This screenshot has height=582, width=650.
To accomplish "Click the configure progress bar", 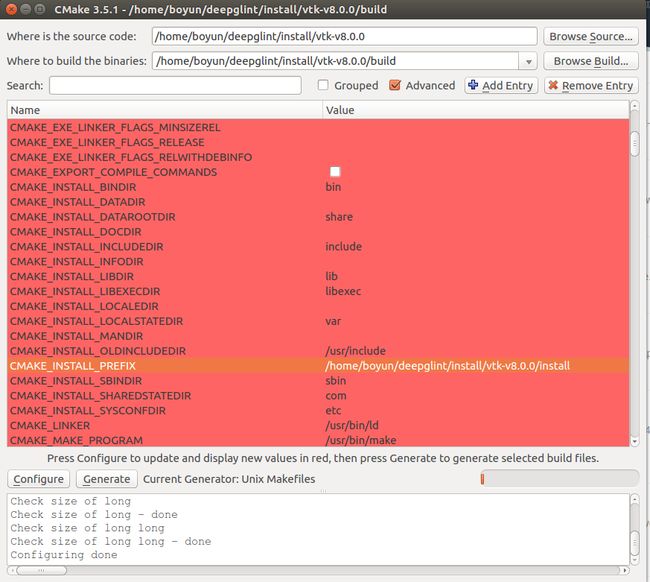I will (x=559, y=479).
